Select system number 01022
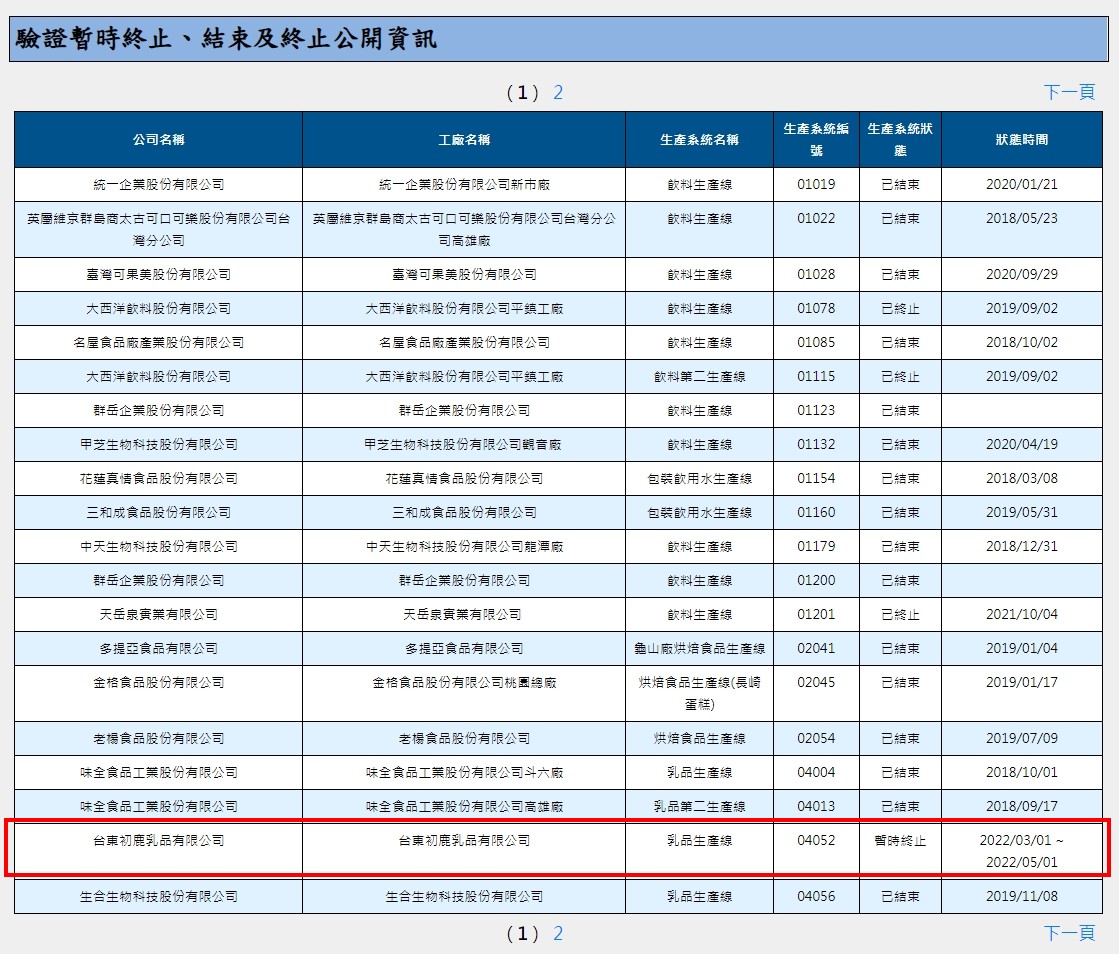This screenshot has height=954, width=1119. pyautogui.click(x=816, y=230)
